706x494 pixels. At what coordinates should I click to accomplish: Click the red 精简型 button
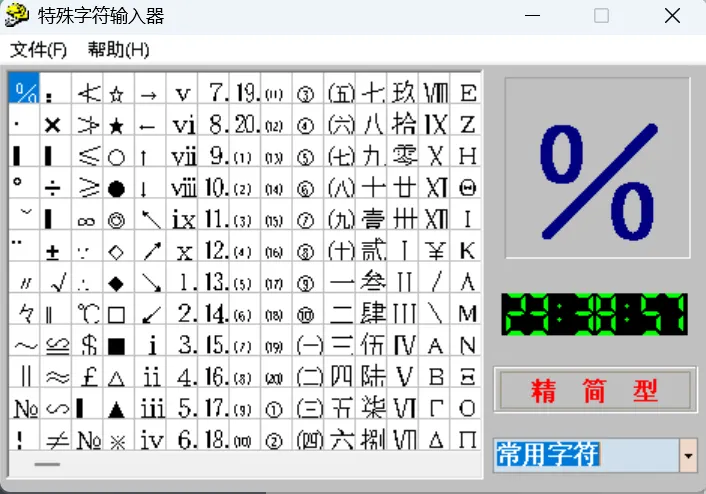(x=594, y=390)
